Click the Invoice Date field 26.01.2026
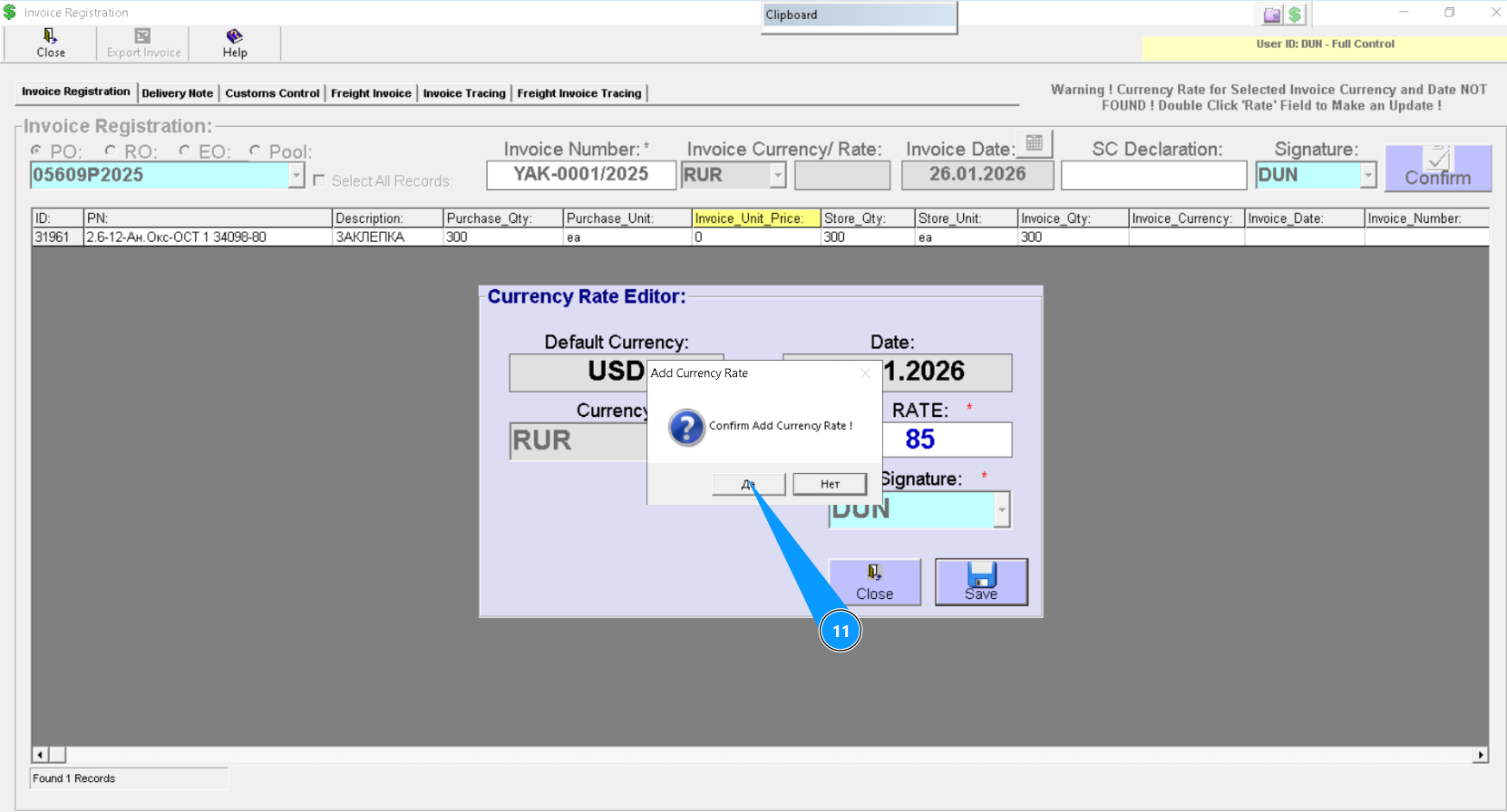1507x812 pixels. click(977, 175)
